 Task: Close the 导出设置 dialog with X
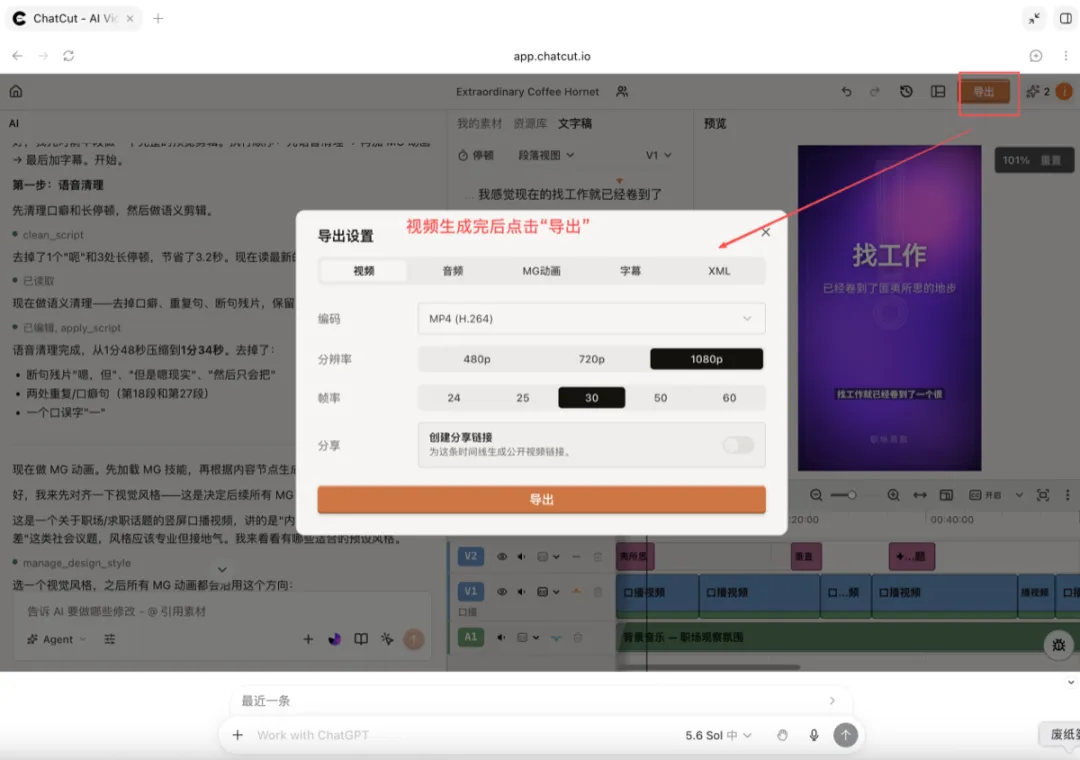click(766, 232)
